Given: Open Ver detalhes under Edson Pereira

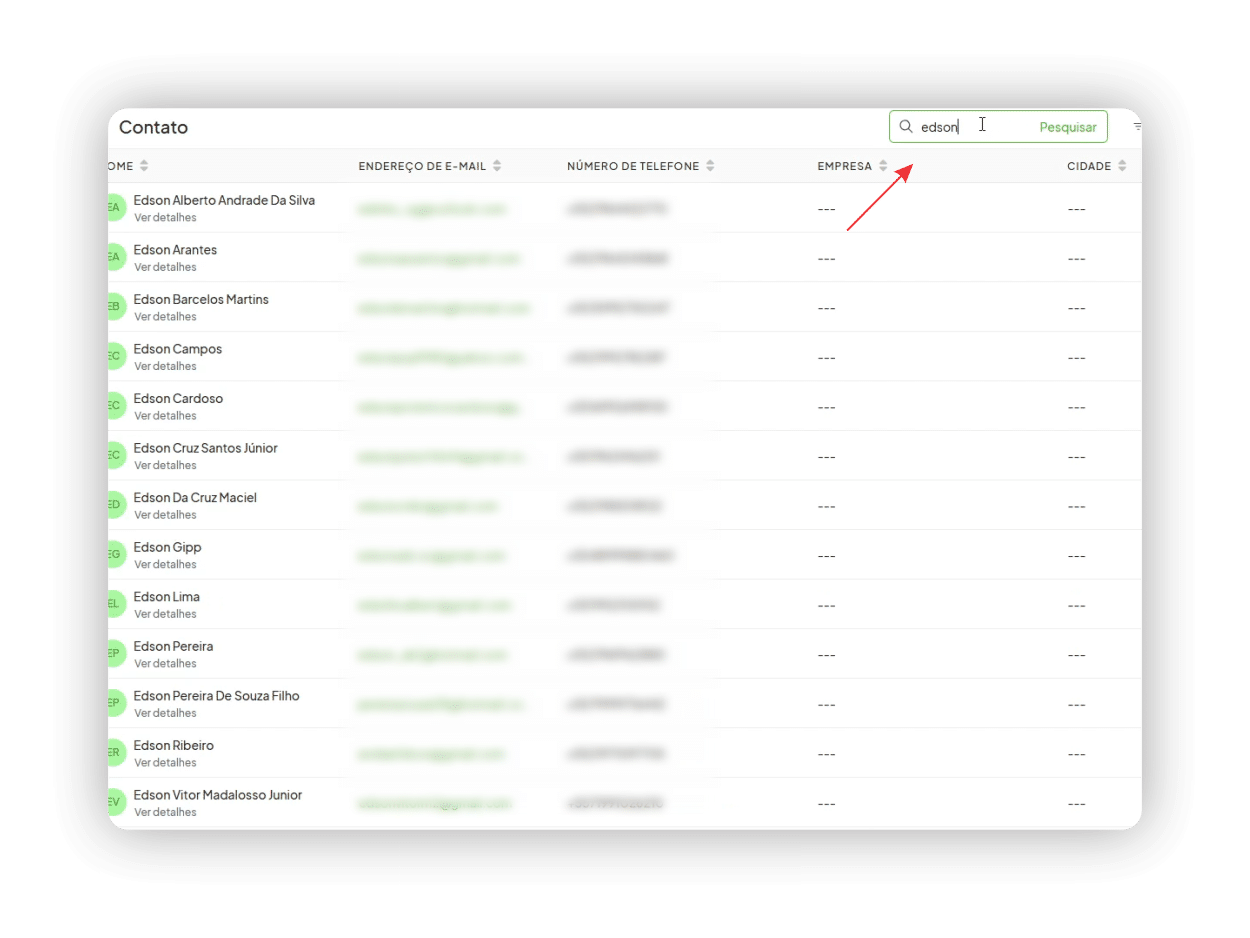Looking at the screenshot, I should coord(165,663).
